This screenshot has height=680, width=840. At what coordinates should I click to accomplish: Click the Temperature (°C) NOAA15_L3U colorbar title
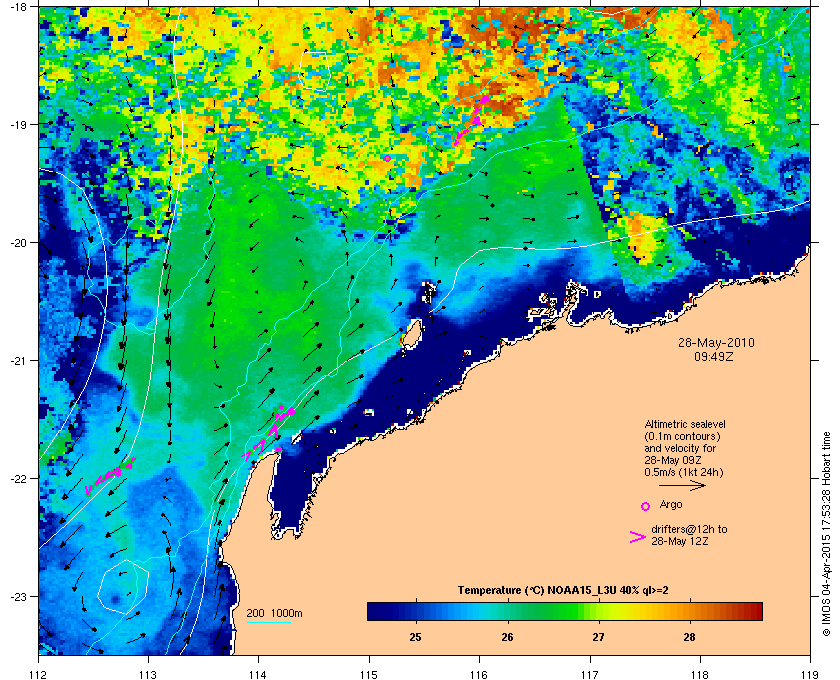click(562, 591)
